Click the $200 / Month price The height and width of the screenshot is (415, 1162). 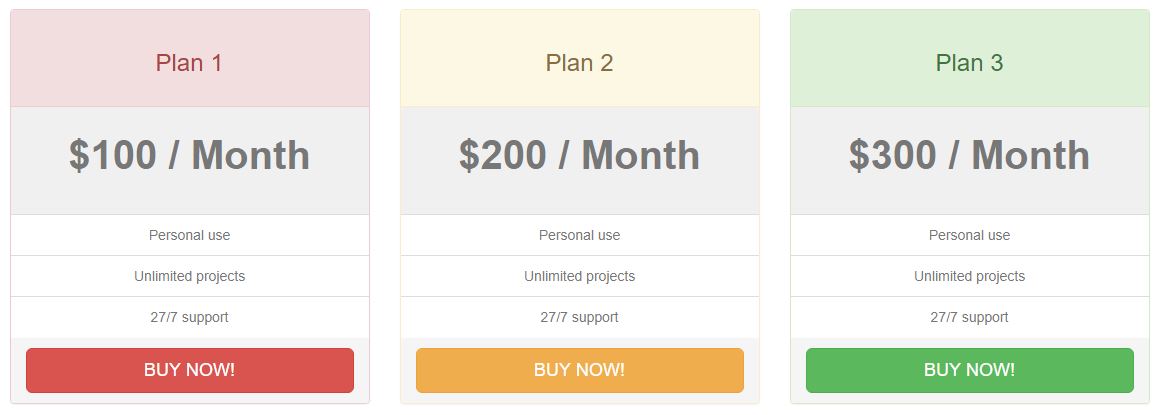pos(580,155)
